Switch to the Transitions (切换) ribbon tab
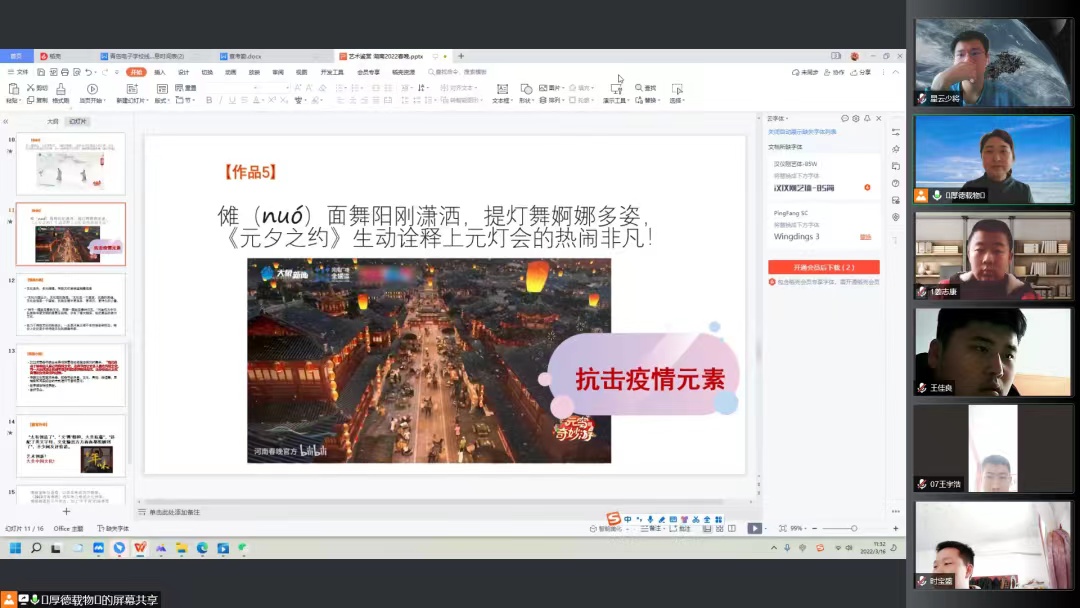Viewport: 1080px width, 608px height. tap(207, 72)
